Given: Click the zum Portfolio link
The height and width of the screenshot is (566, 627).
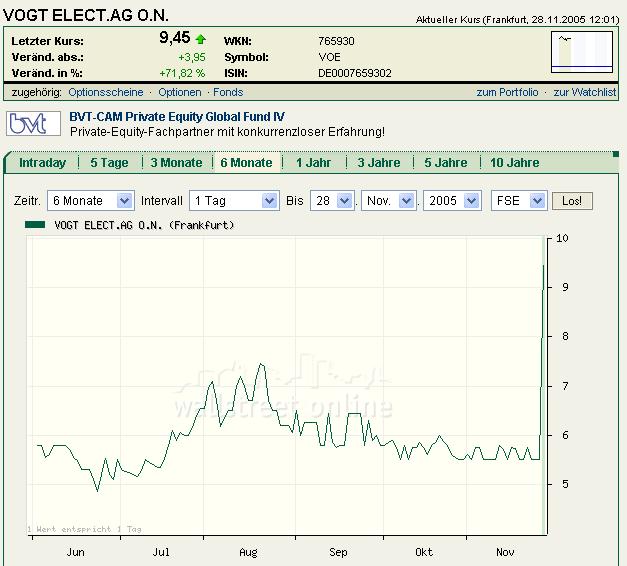Looking at the screenshot, I should [507, 92].
